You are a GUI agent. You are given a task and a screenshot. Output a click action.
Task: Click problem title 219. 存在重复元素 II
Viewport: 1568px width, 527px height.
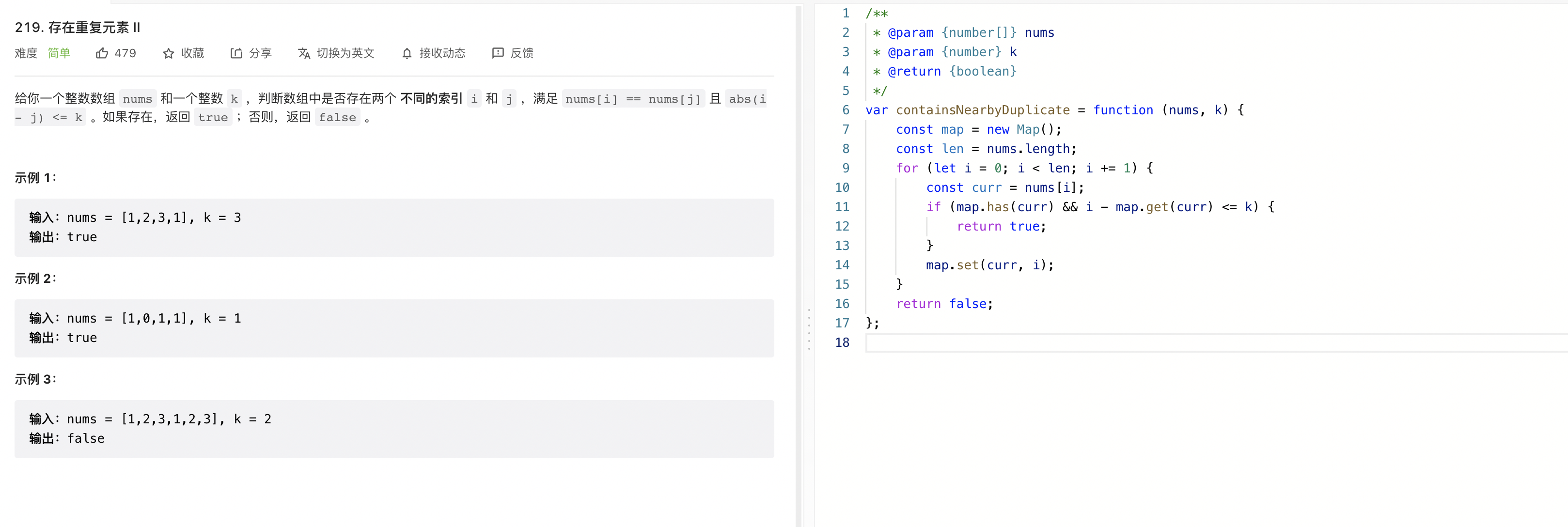click(x=78, y=28)
